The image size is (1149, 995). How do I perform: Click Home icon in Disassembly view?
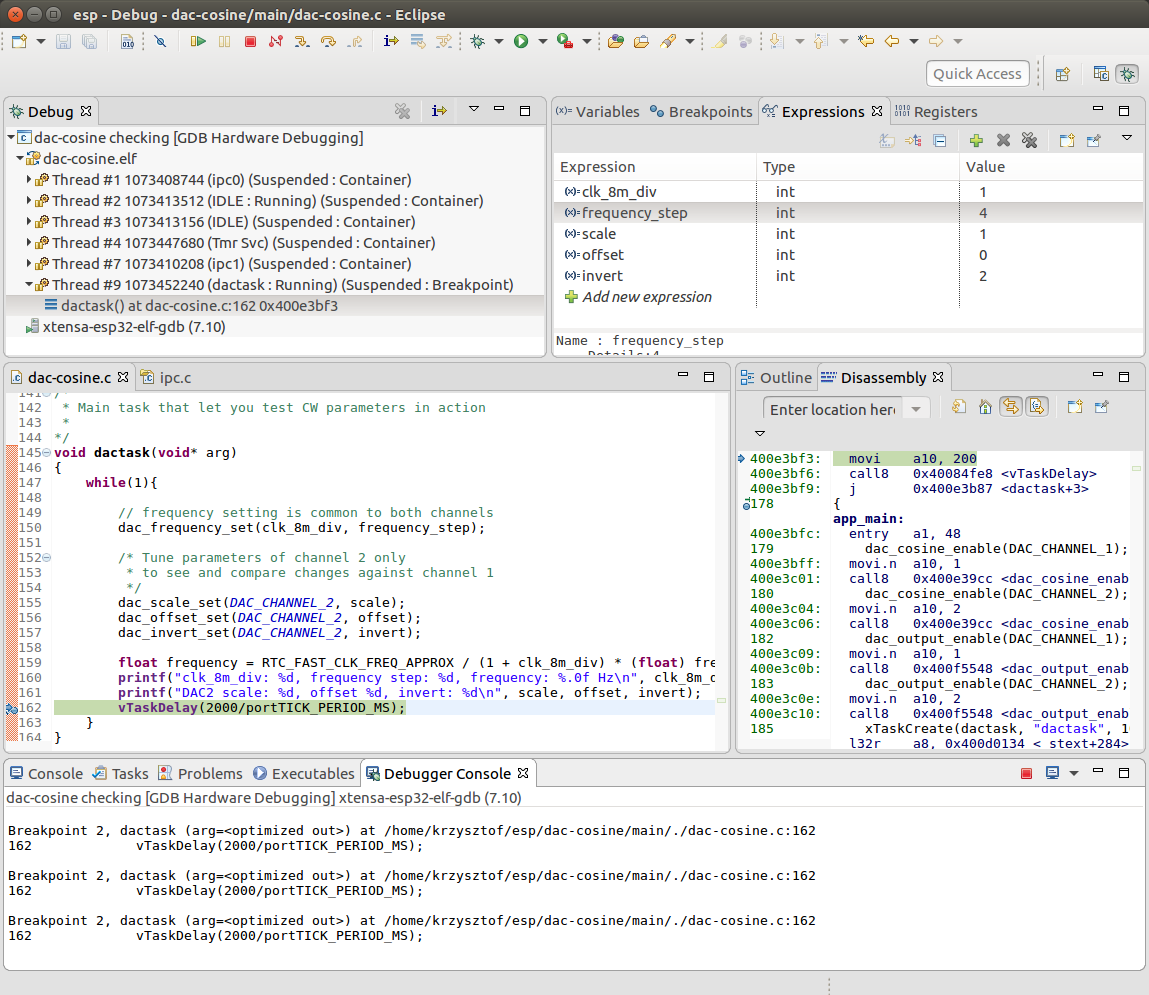[985, 407]
